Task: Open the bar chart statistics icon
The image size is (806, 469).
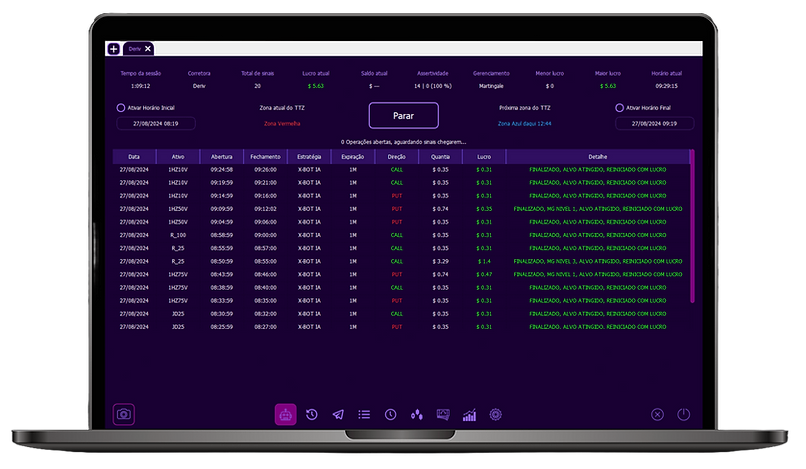Action: coord(469,414)
